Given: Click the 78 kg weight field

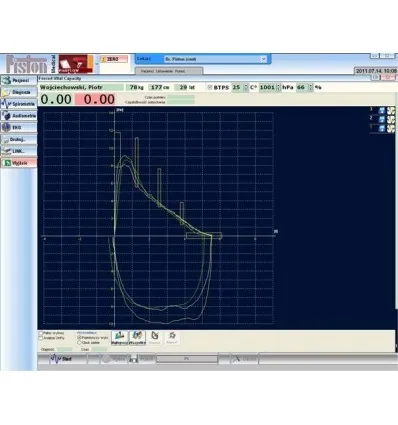Looking at the screenshot, I should click(x=136, y=87).
